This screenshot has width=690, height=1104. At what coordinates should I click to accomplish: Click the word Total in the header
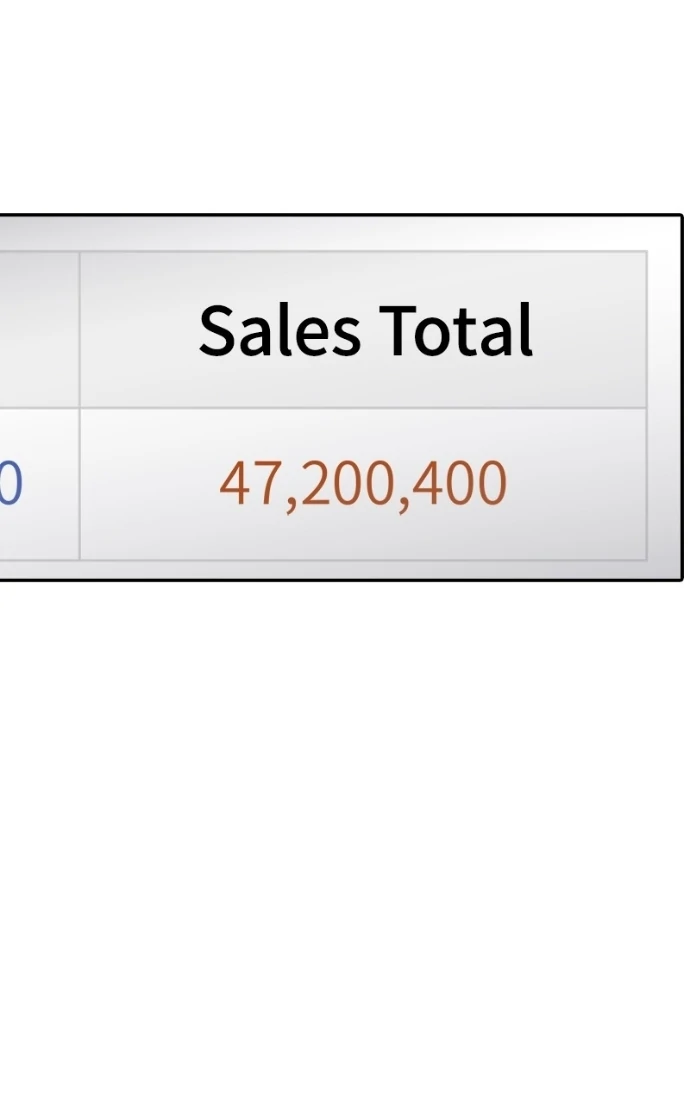(456, 330)
